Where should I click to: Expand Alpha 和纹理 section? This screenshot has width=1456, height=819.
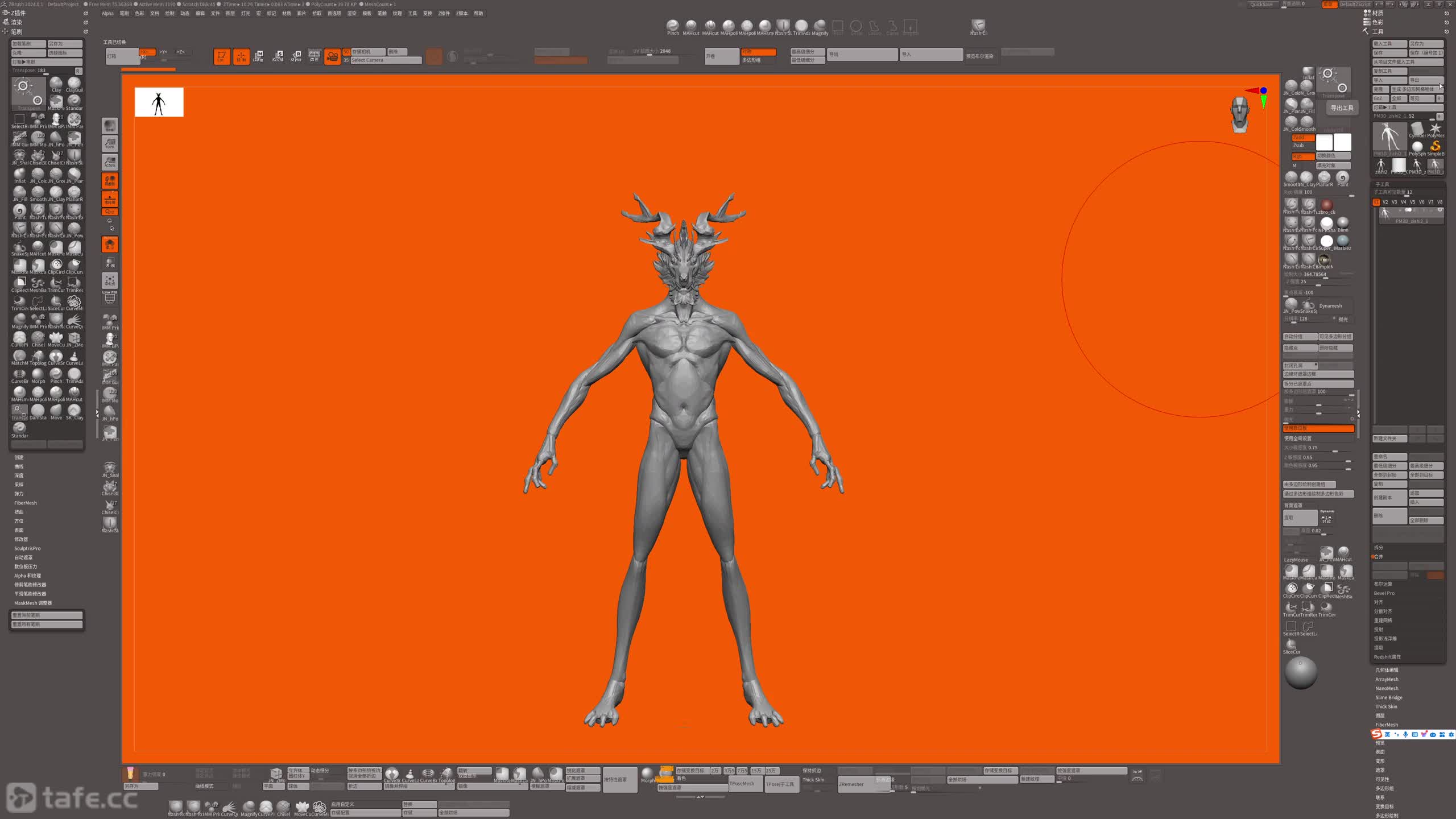pyautogui.click(x=27, y=576)
